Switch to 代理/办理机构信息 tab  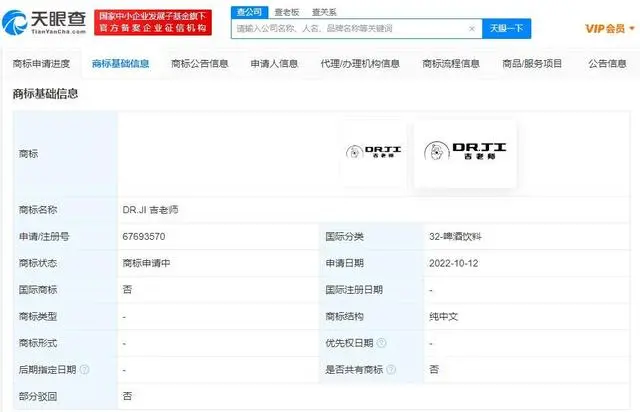[x=360, y=64]
